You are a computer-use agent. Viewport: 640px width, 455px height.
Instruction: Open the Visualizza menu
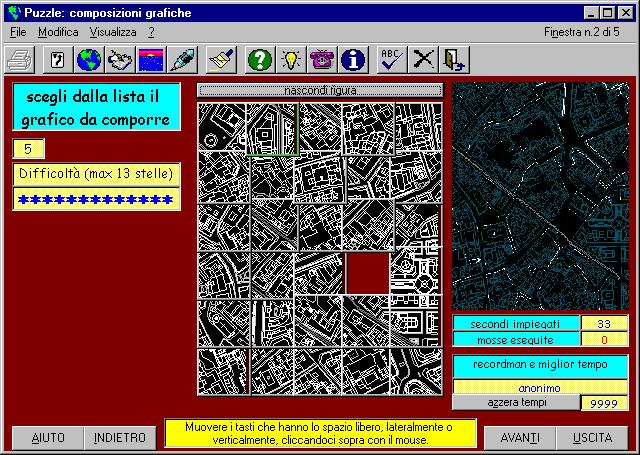click(x=112, y=32)
